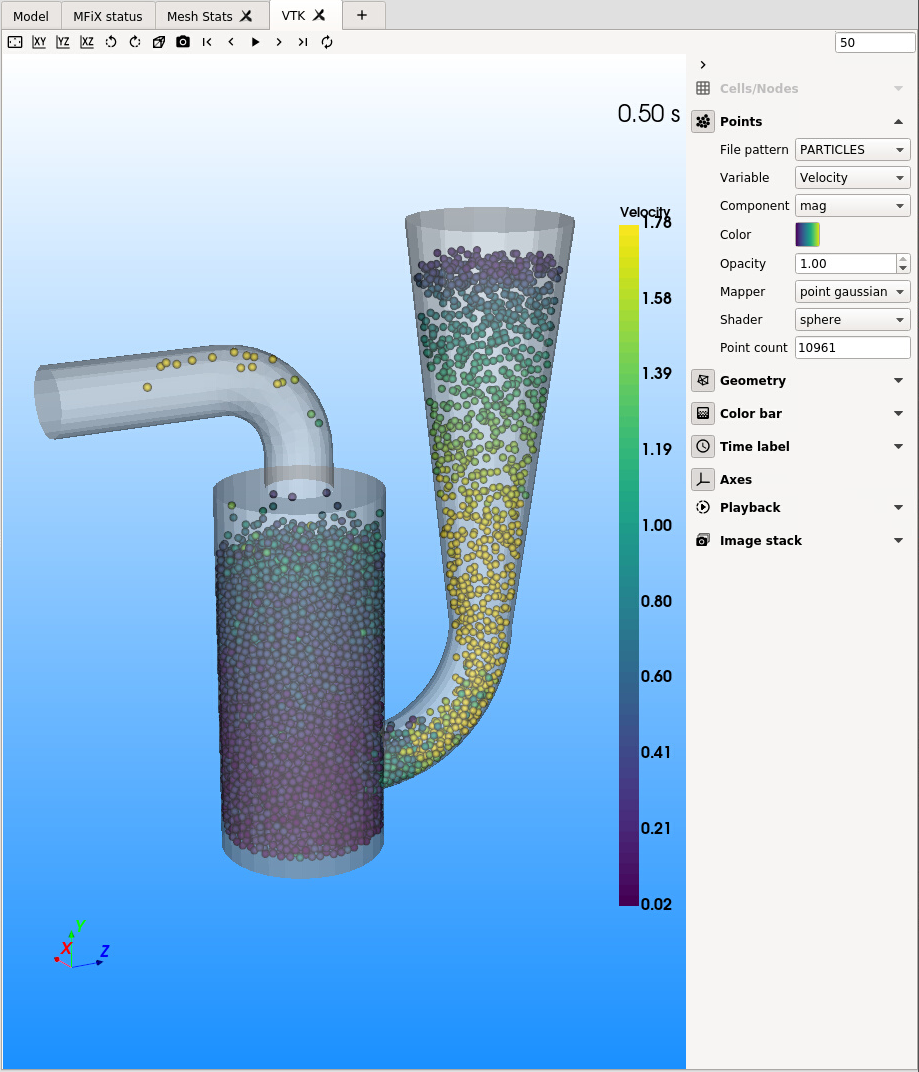Toggle Points visibility button
The width and height of the screenshot is (919, 1072).
click(703, 121)
